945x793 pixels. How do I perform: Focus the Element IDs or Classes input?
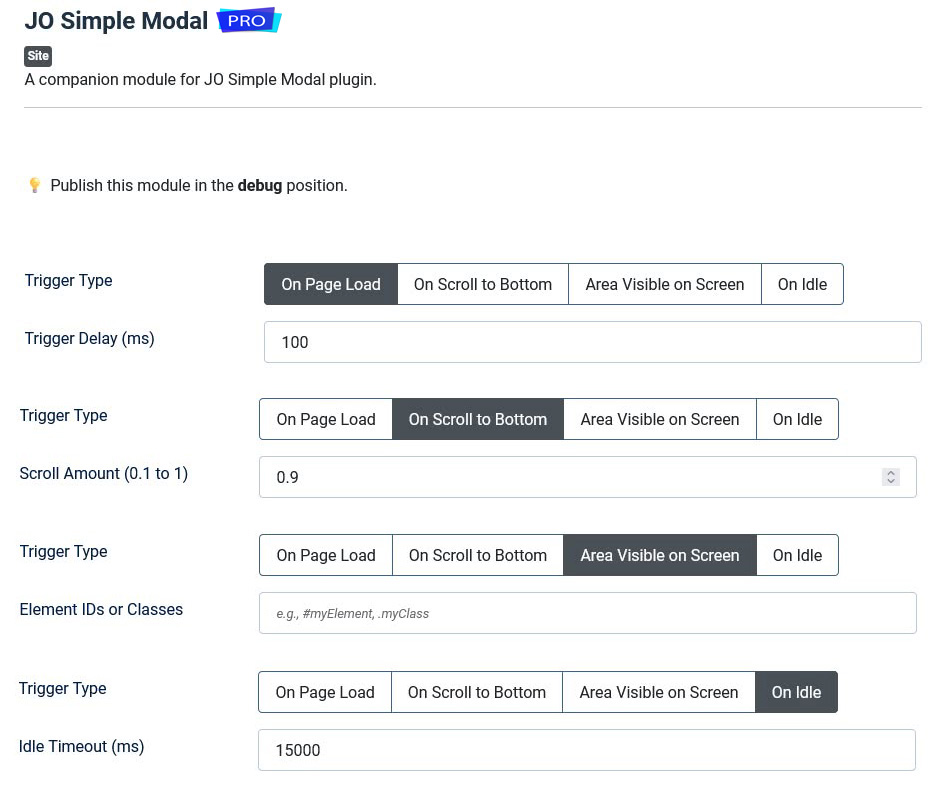[588, 613]
